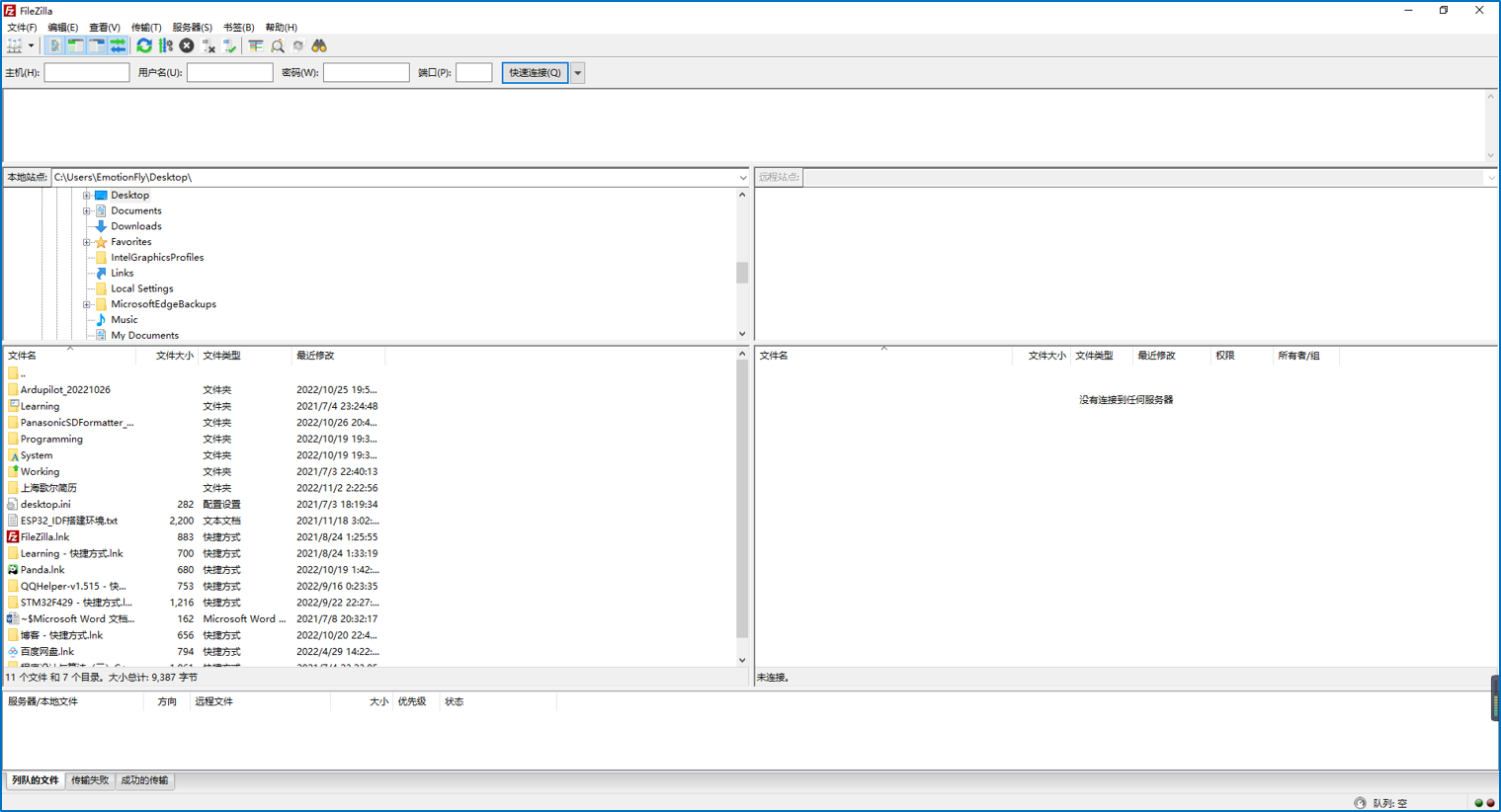This screenshot has width=1501, height=812.
Task: Open the Site Manager
Action: [13, 45]
